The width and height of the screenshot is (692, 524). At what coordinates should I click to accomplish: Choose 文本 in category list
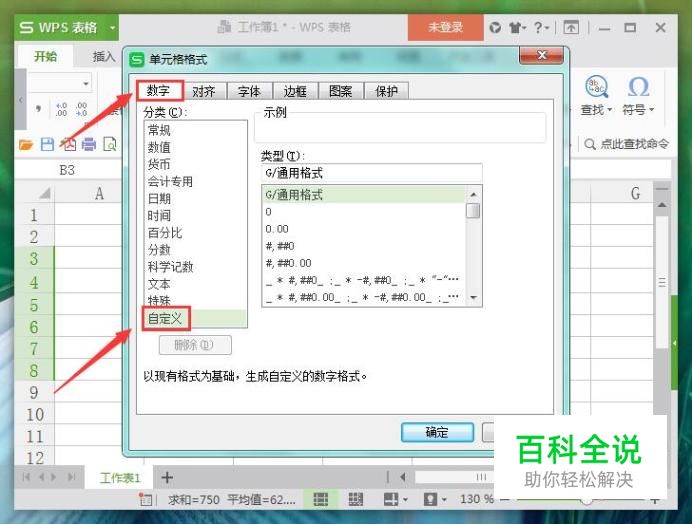click(x=195, y=284)
